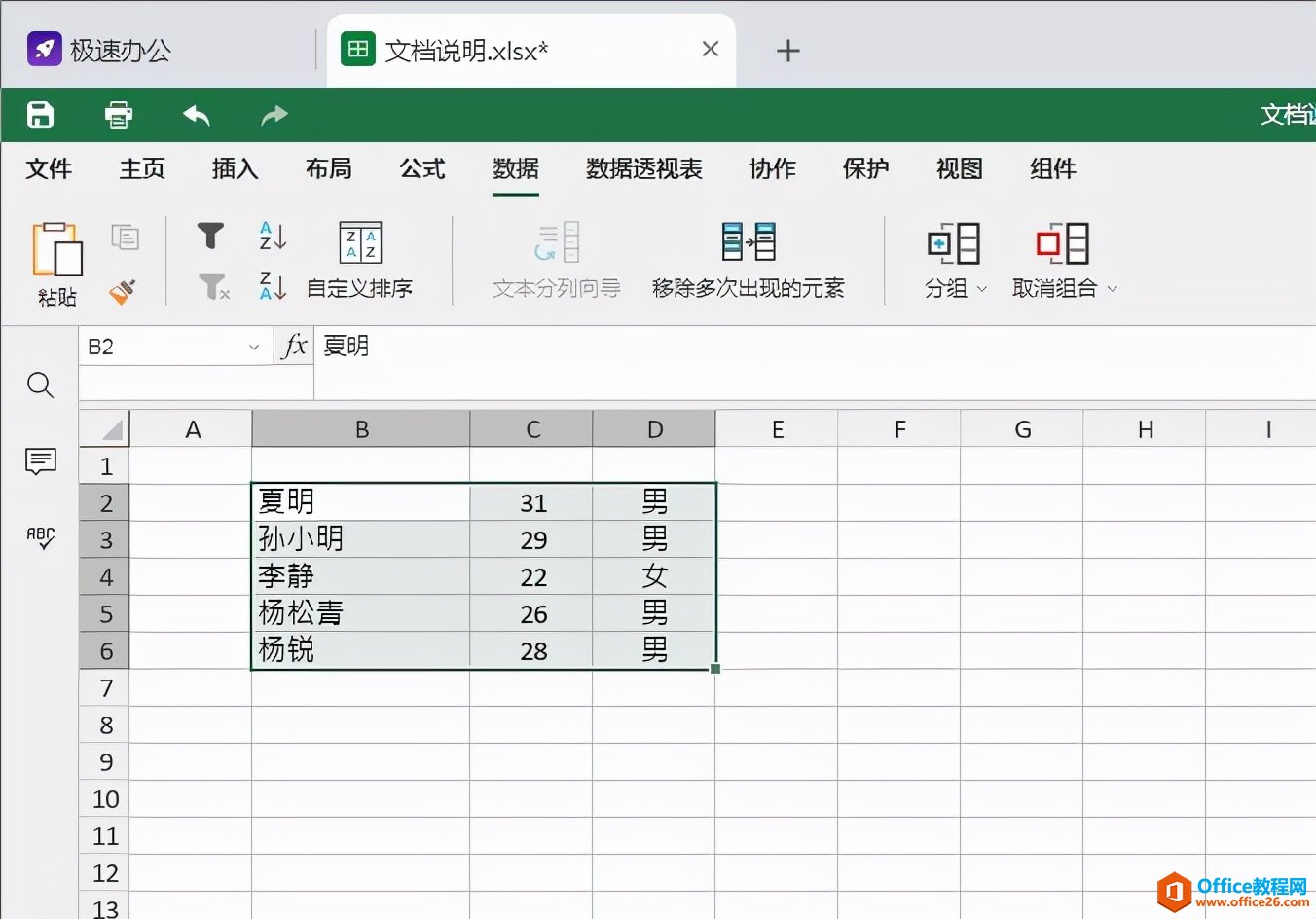Expand the 取消组合 ungroup dropdown

click(1113, 288)
